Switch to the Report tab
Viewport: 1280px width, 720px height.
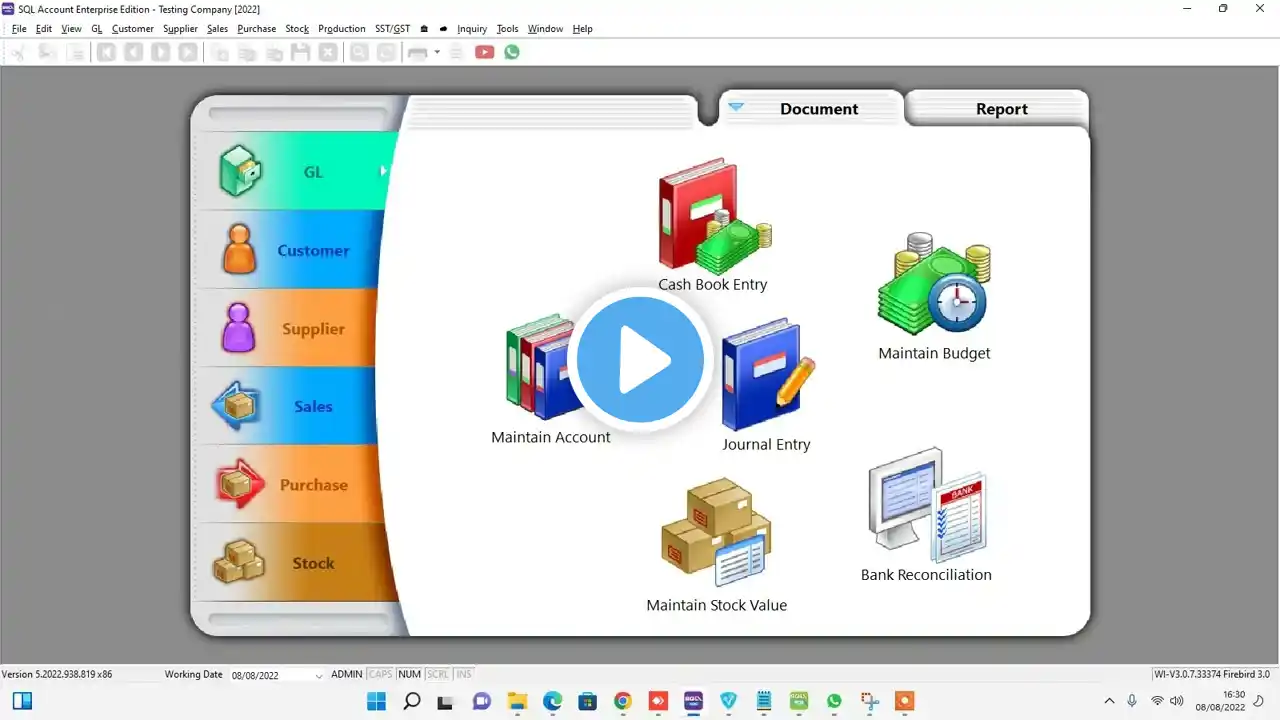point(1001,109)
